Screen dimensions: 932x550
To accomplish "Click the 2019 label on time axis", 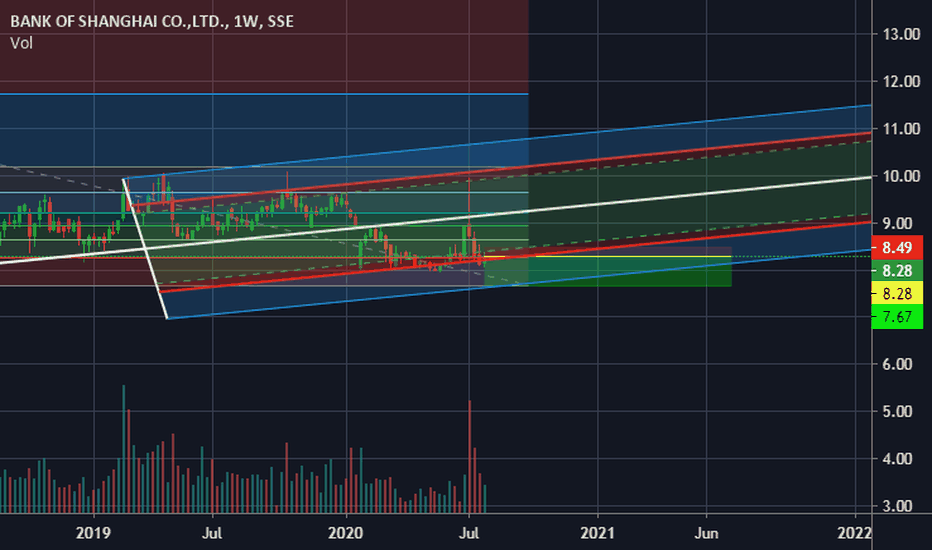I will pyautogui.click(x=93, y=533).
